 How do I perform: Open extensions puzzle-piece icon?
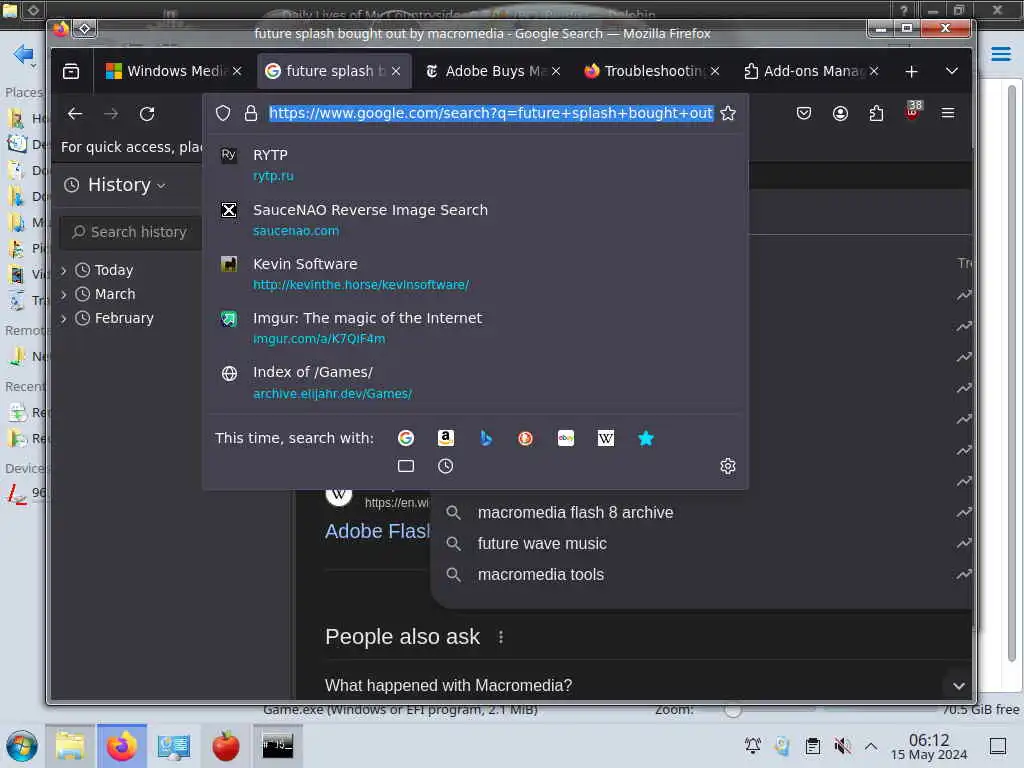[x=876, y=114]
